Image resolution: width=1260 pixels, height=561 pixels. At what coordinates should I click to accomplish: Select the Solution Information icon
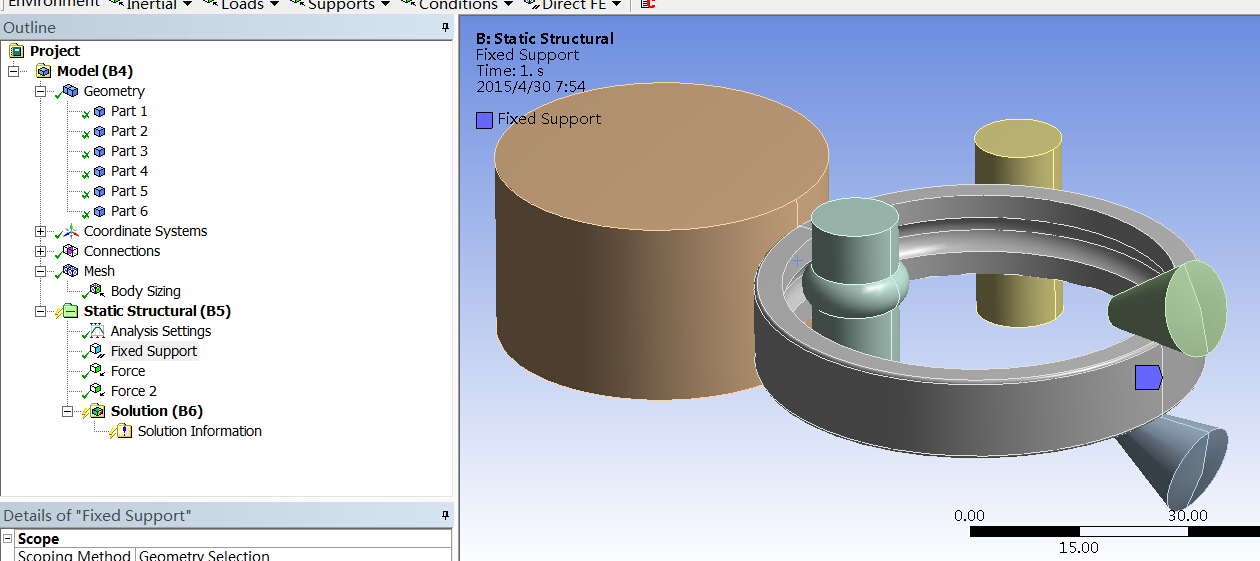pos(124,431)
